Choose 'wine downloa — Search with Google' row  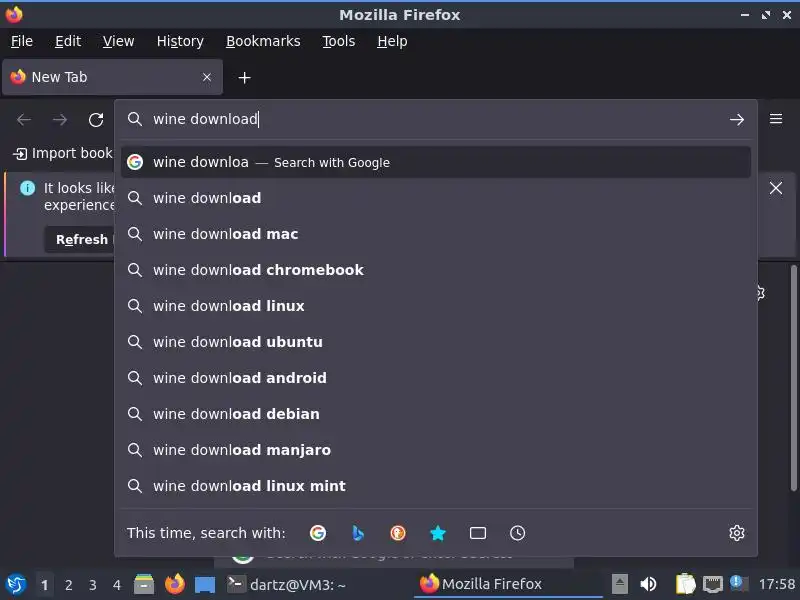(x=436, y=162)
